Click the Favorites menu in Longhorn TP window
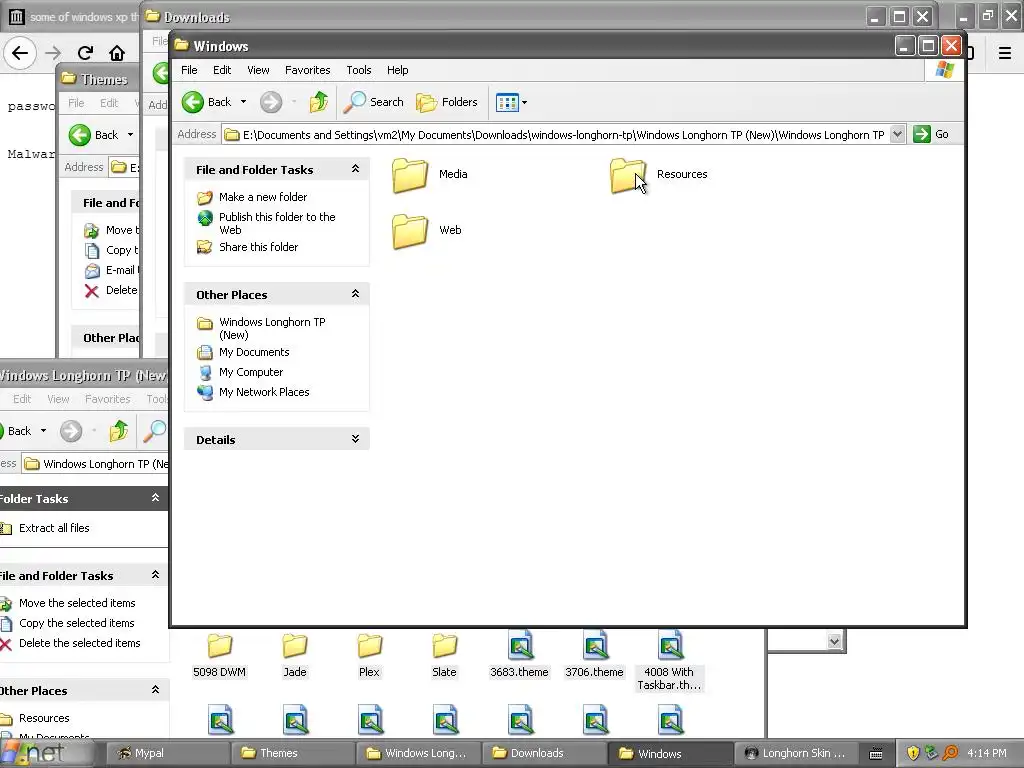The height and width of the screenshot is (768, 1024). (x=107, y=399)
